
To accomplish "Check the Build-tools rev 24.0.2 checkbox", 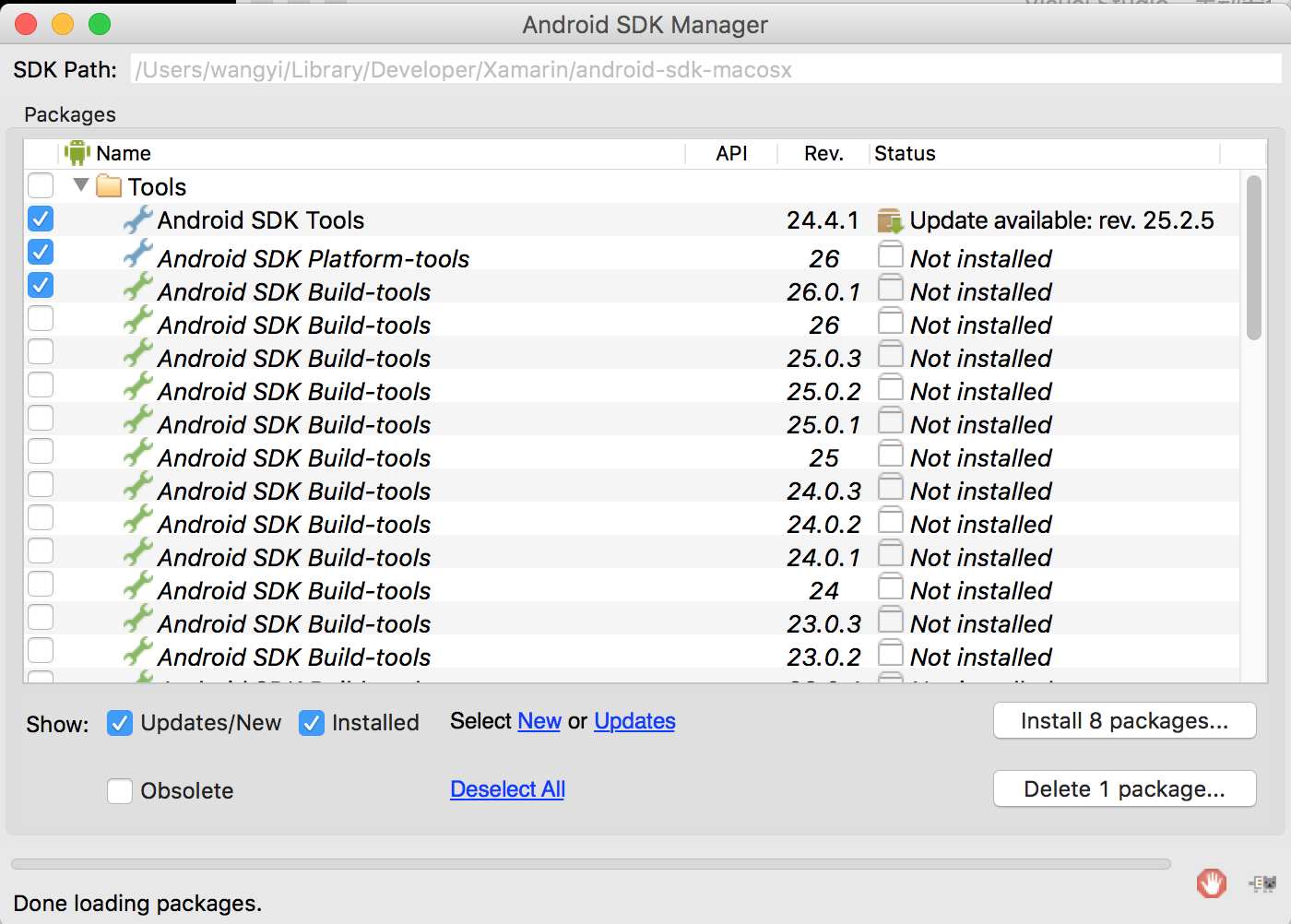I will (x=41, y=517).
